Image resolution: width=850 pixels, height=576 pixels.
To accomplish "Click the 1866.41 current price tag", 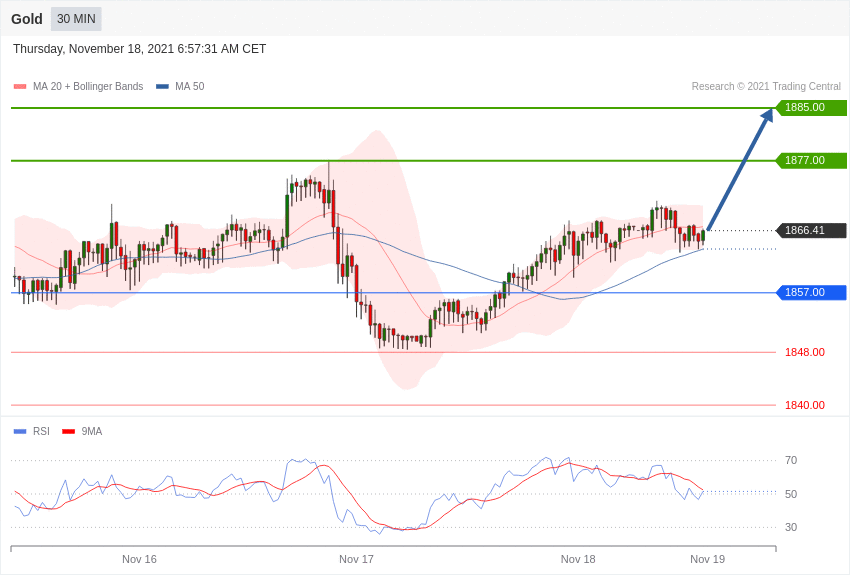I will click(x=811, y=230).
